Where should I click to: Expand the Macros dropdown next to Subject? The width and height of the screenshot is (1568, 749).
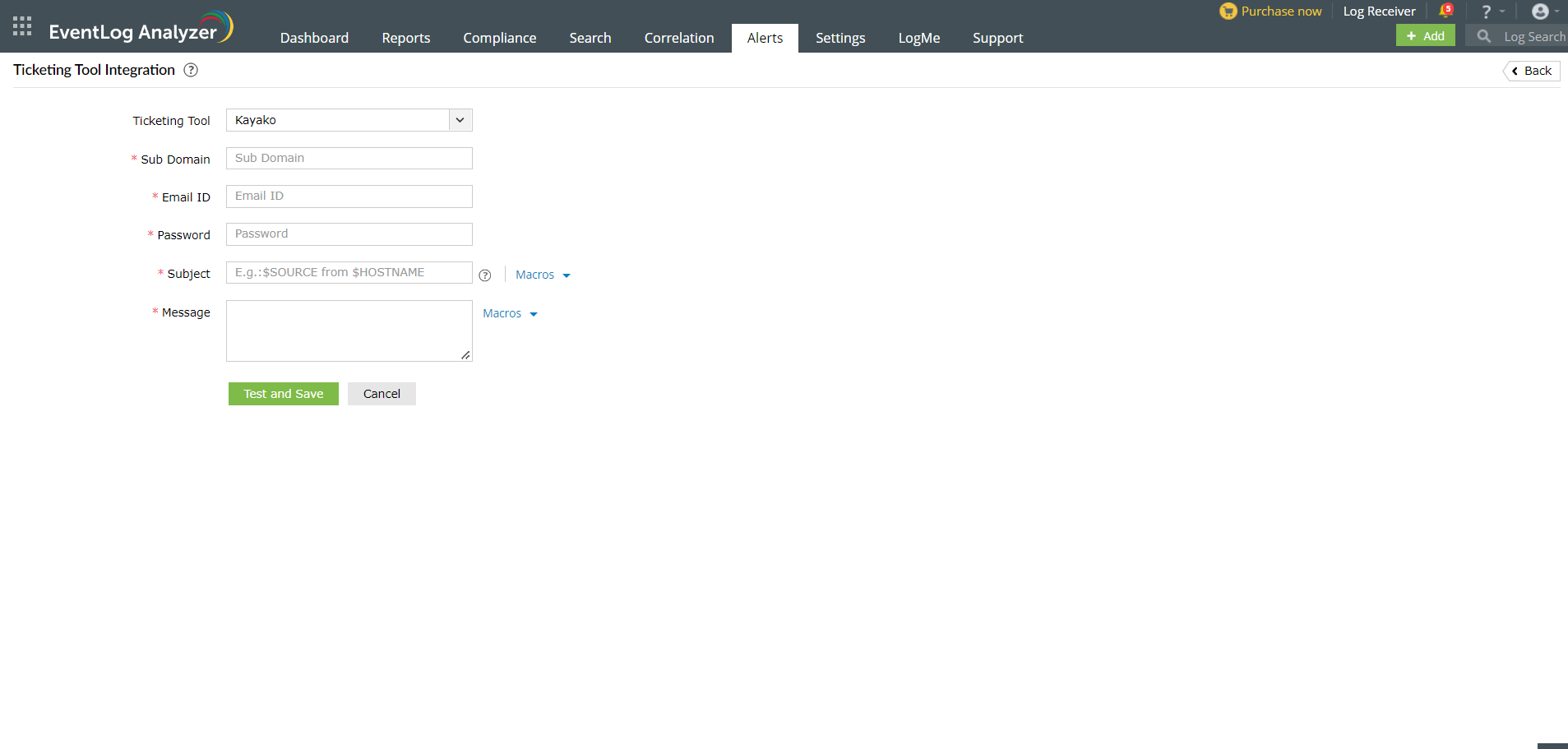tap(543, 274)
